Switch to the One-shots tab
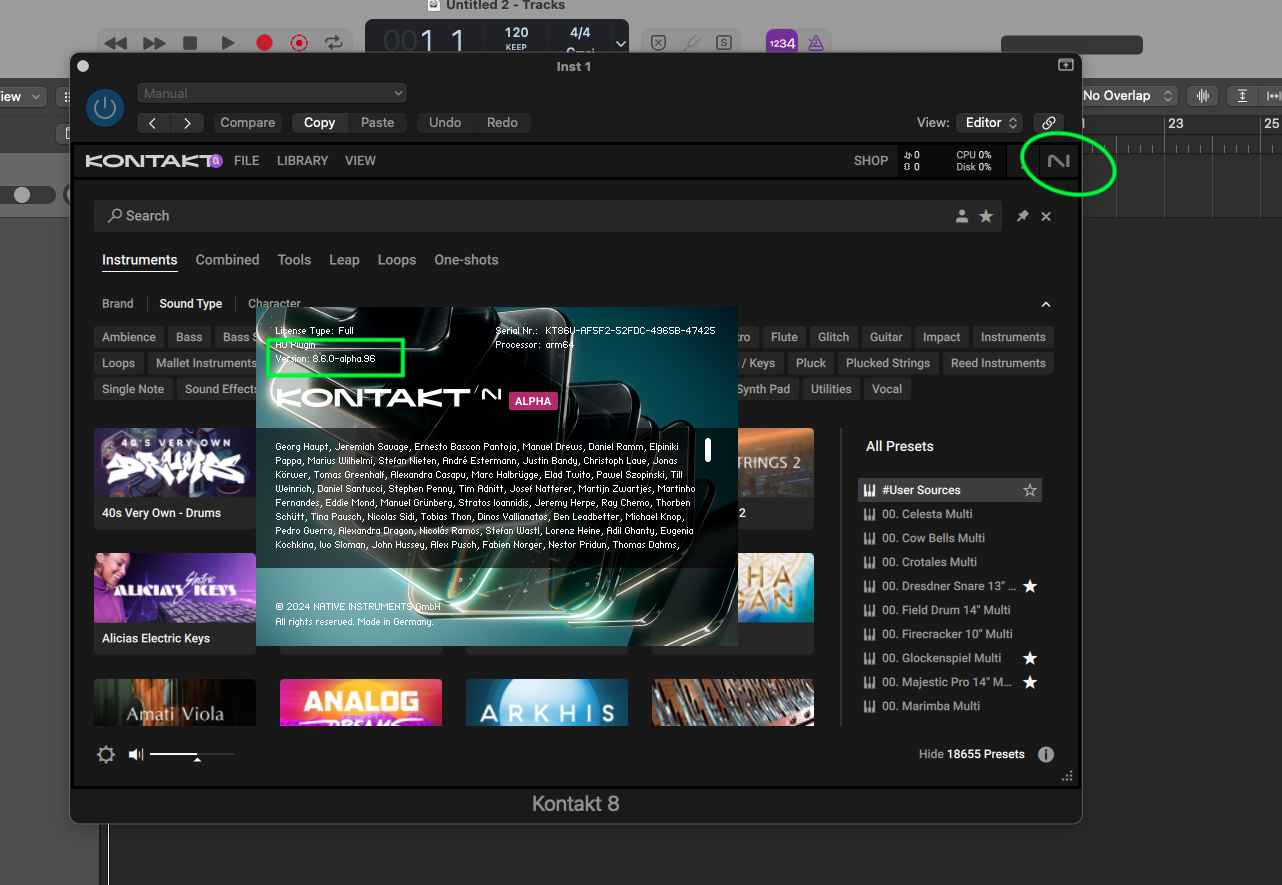The width and height of the screenshot is (1282, 885). tap(466, 260)
